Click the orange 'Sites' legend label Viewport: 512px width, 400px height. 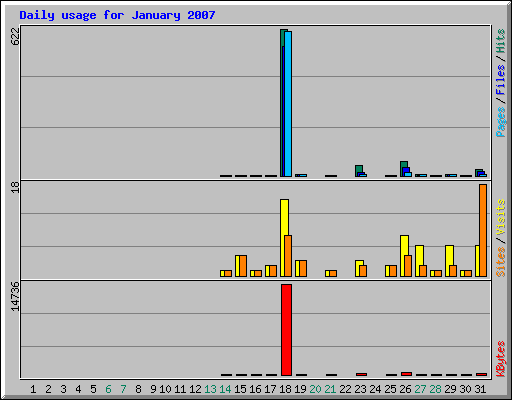tap(500, 262)
